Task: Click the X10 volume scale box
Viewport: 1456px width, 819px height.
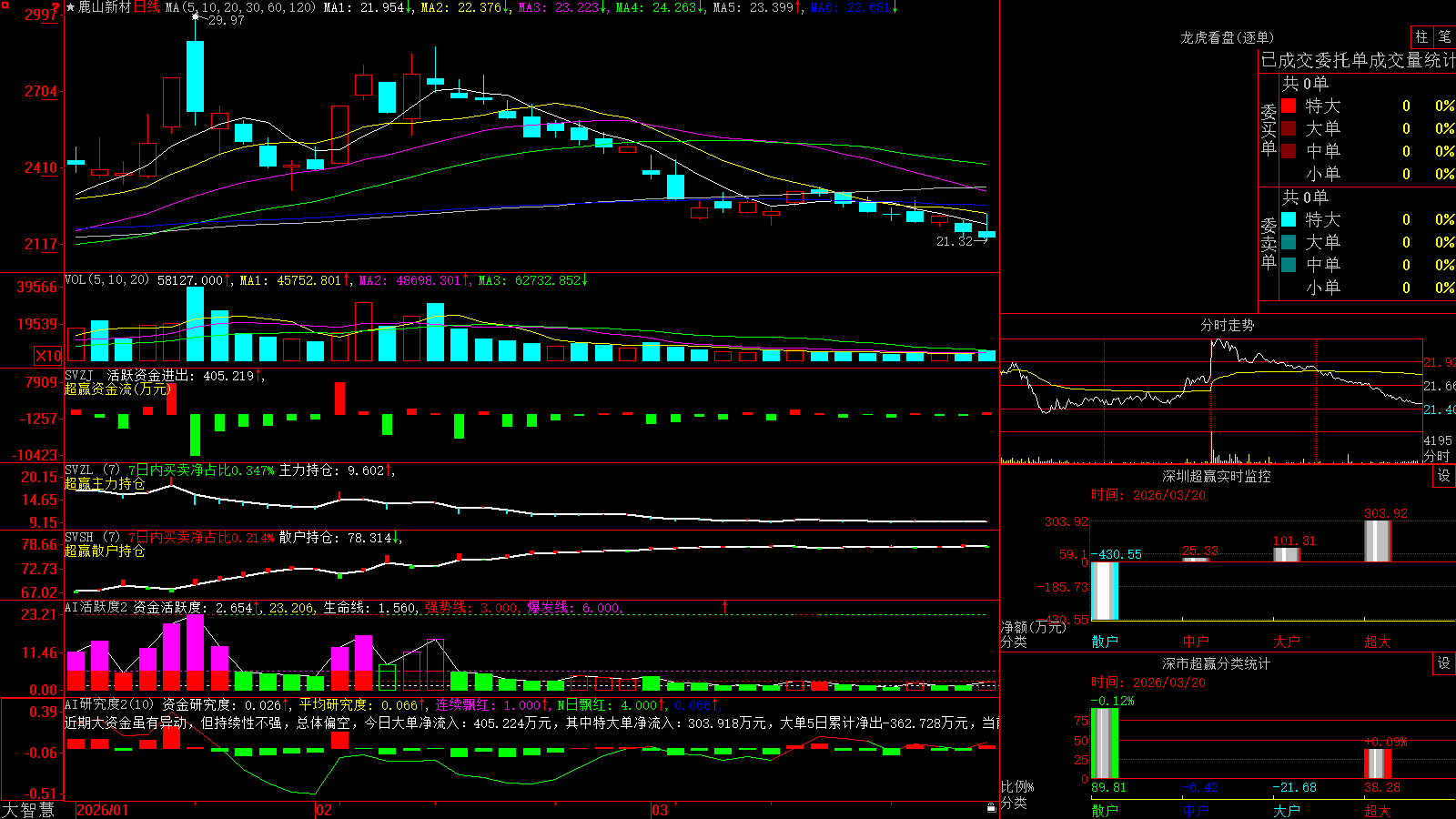Action: 48,356
